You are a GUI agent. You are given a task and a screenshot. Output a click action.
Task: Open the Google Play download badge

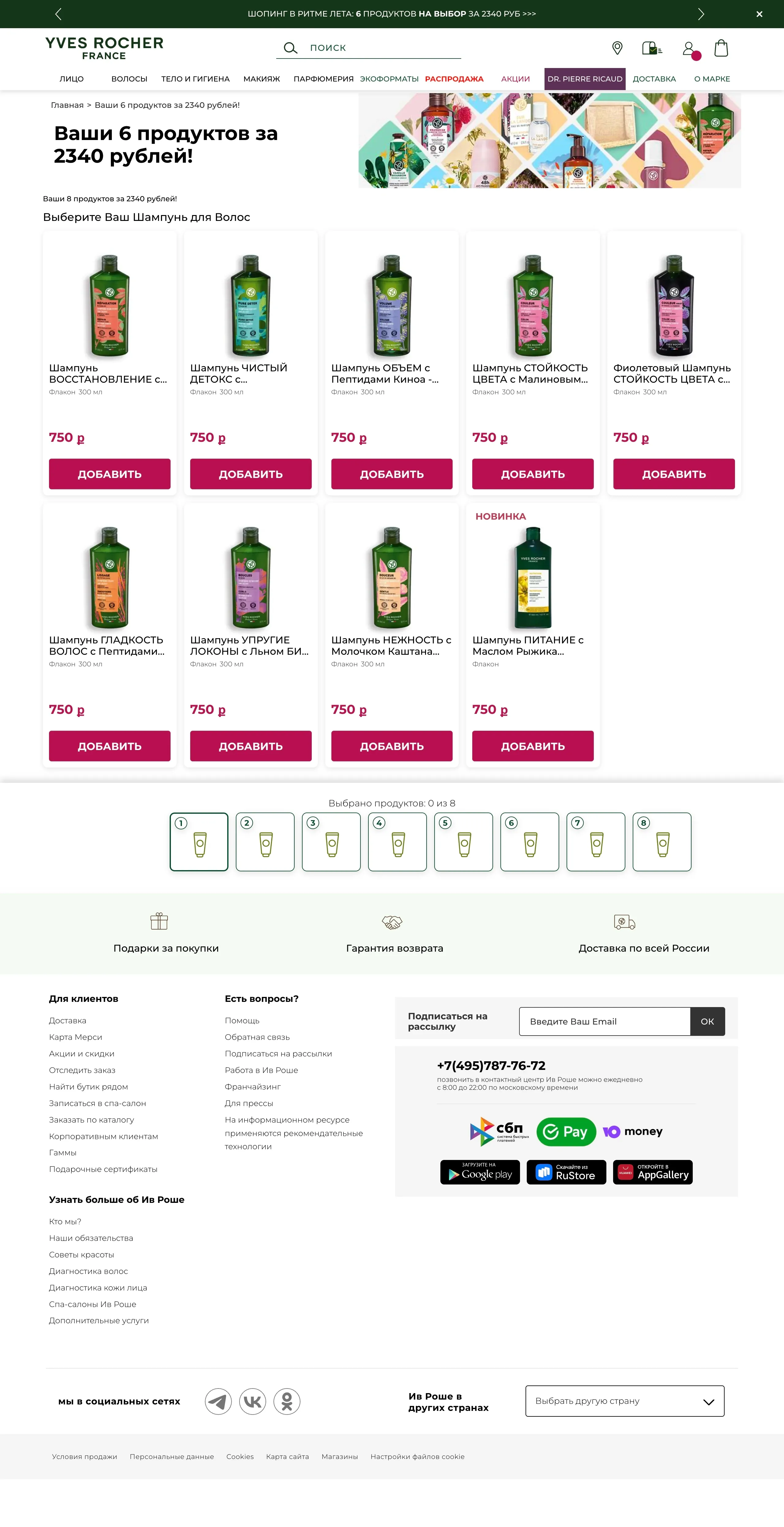click(x=480, y=1172)
